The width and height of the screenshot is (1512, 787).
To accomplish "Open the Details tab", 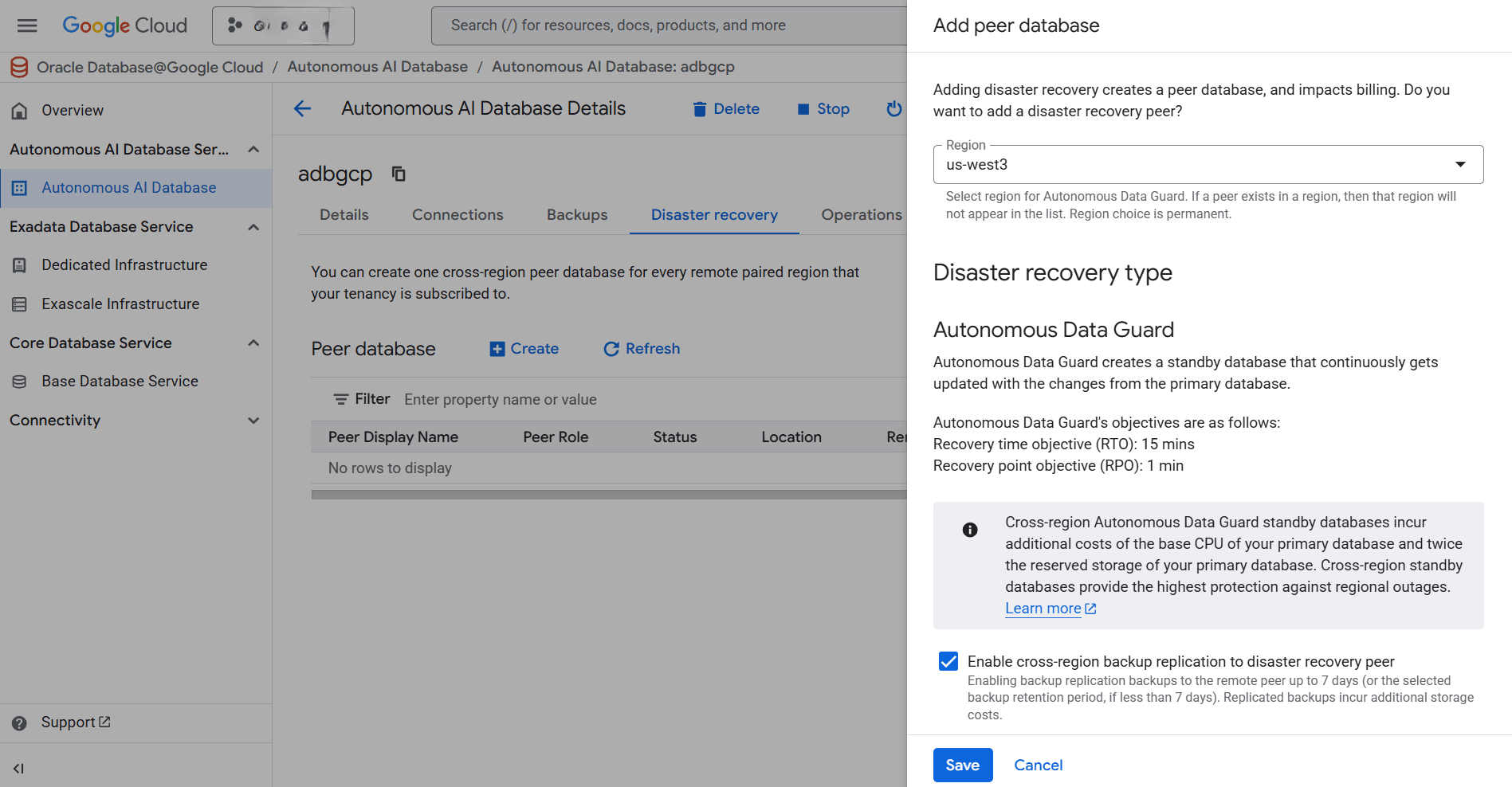I will click(344, 214).
